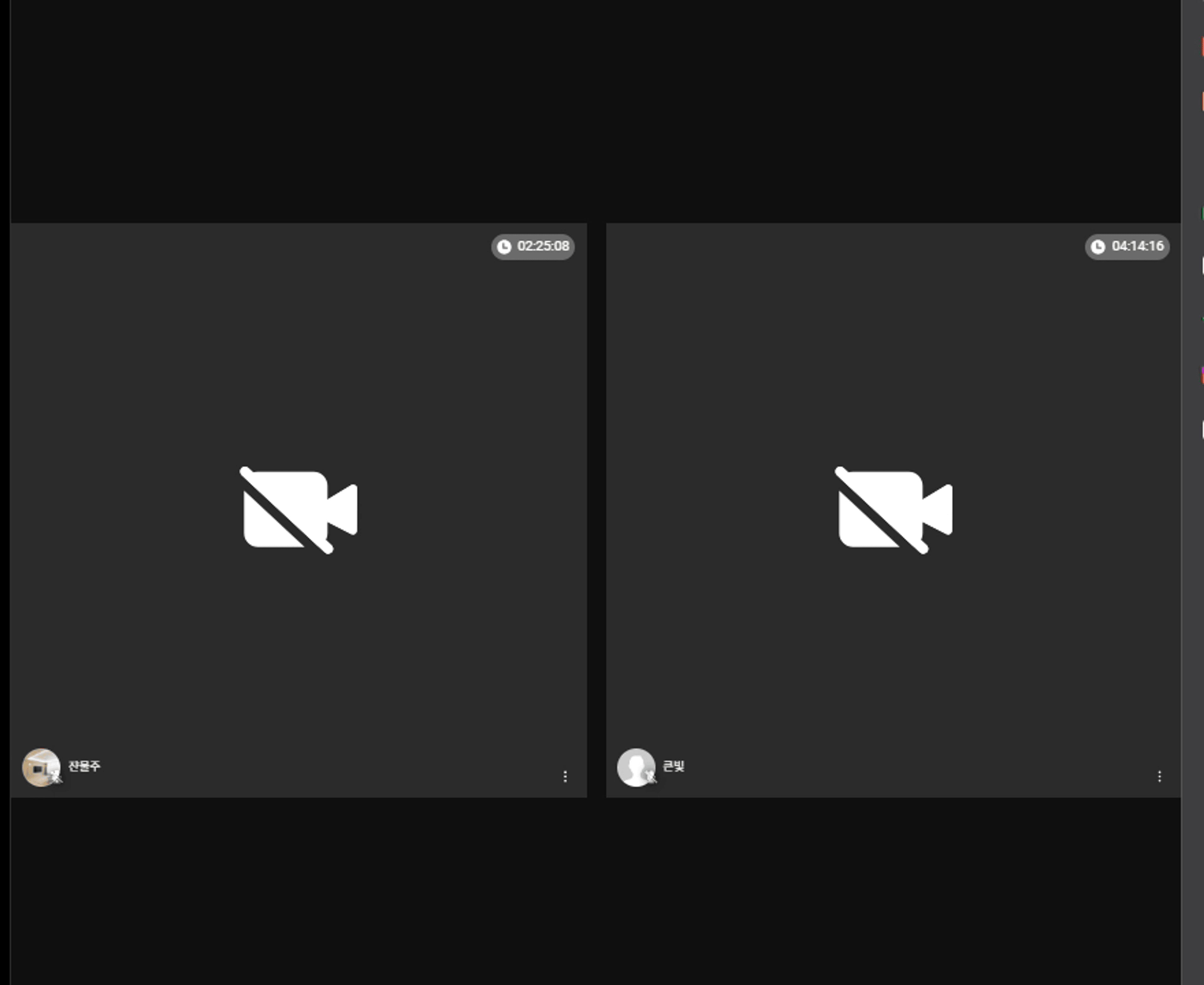This screenshot has height=985, width=1204.
Task: Click the purple icon on the right edge strip
Action: 1202,375
